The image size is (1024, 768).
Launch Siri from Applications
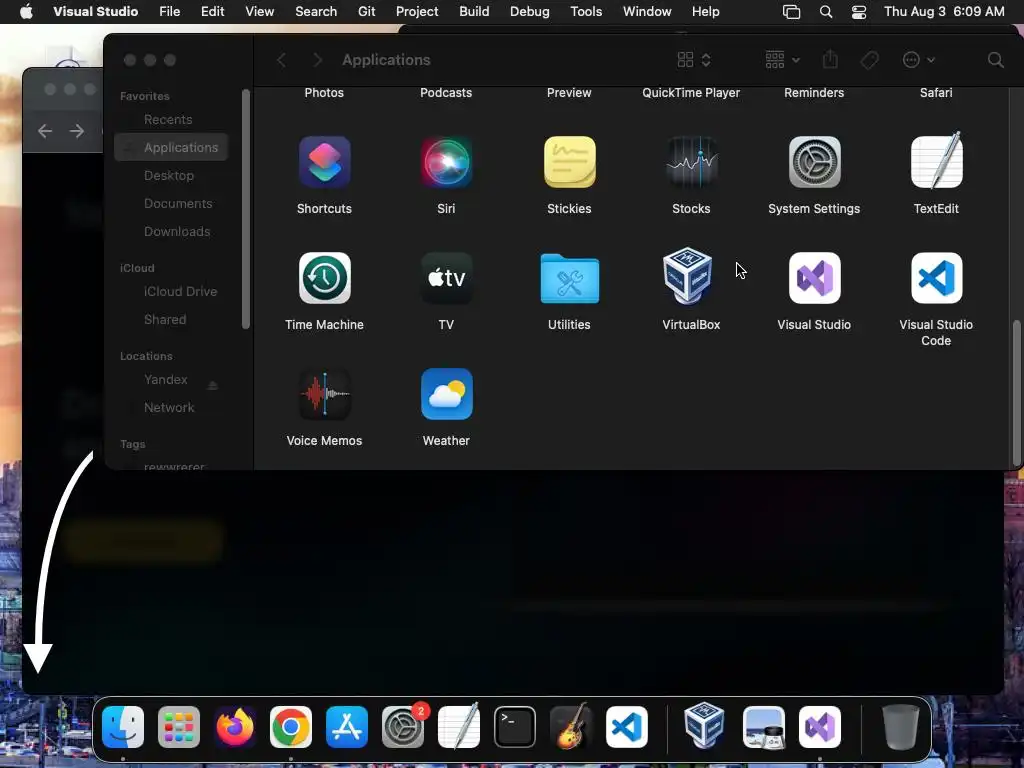click(x=447, y=162)
